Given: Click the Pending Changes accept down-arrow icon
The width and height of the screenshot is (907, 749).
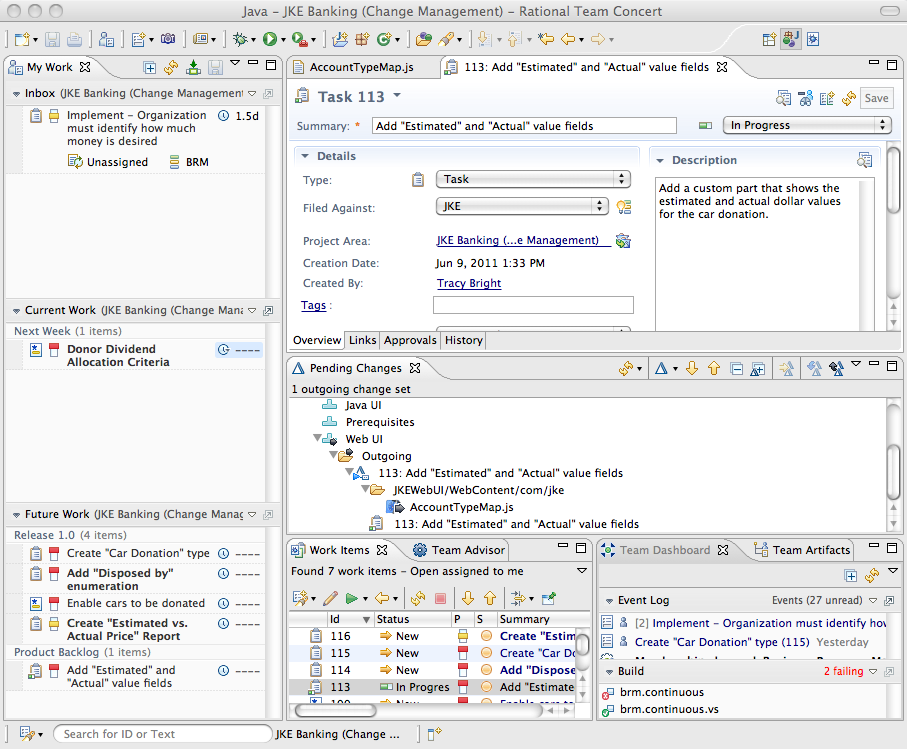Looking at the screenshot, I should 692,368.
